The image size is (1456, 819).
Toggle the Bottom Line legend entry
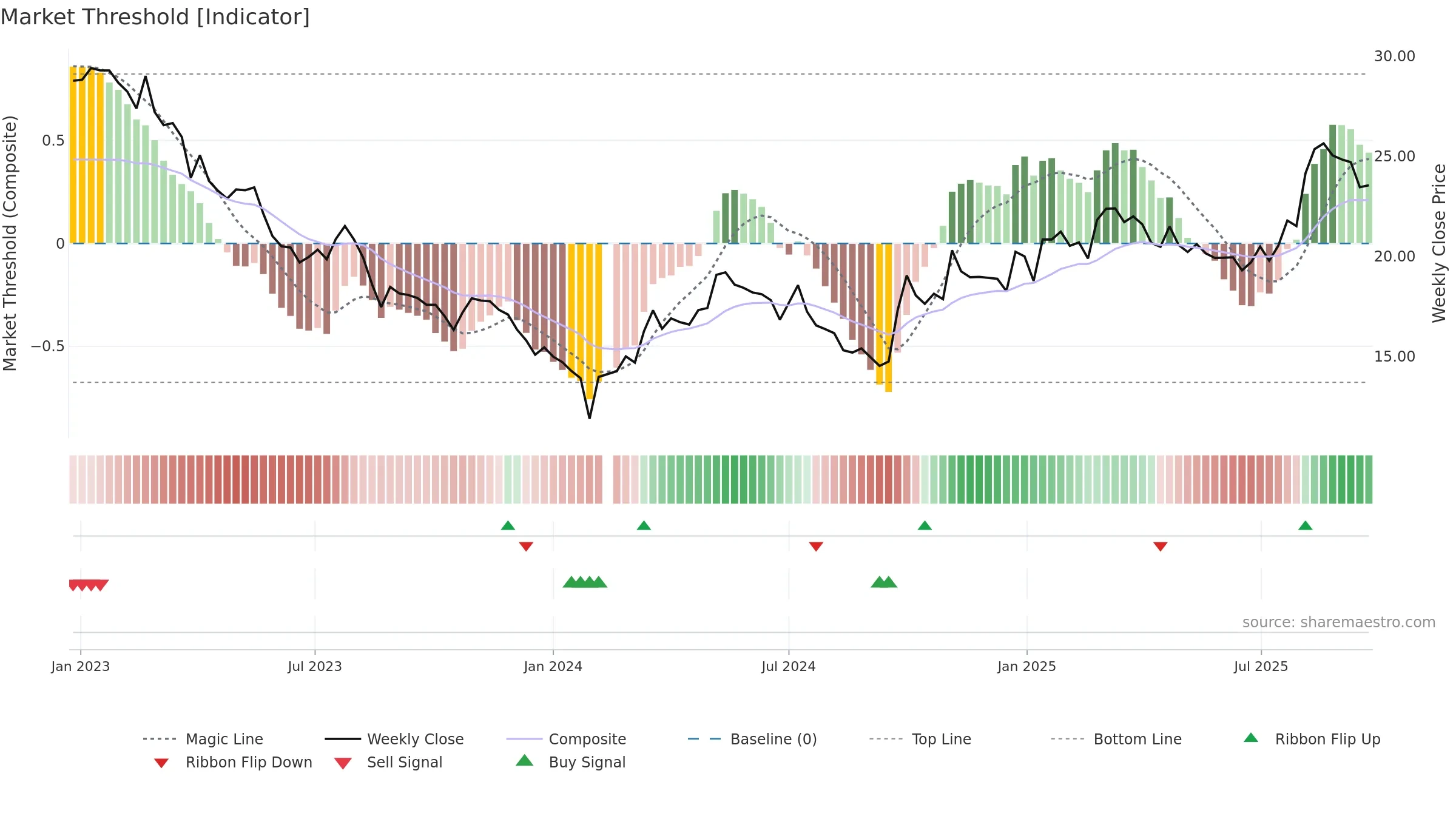coord(1116,739)
